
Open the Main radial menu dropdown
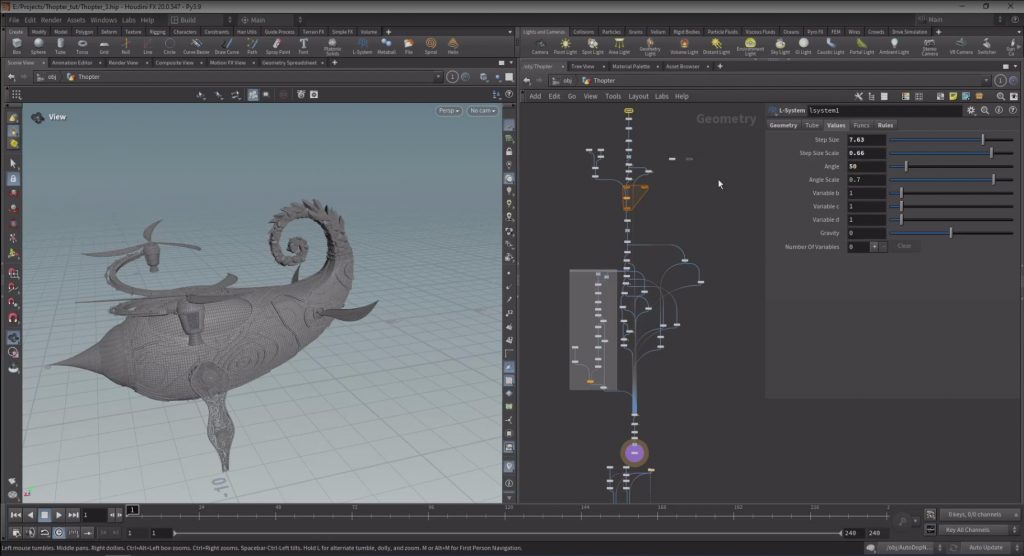point(271,20)
